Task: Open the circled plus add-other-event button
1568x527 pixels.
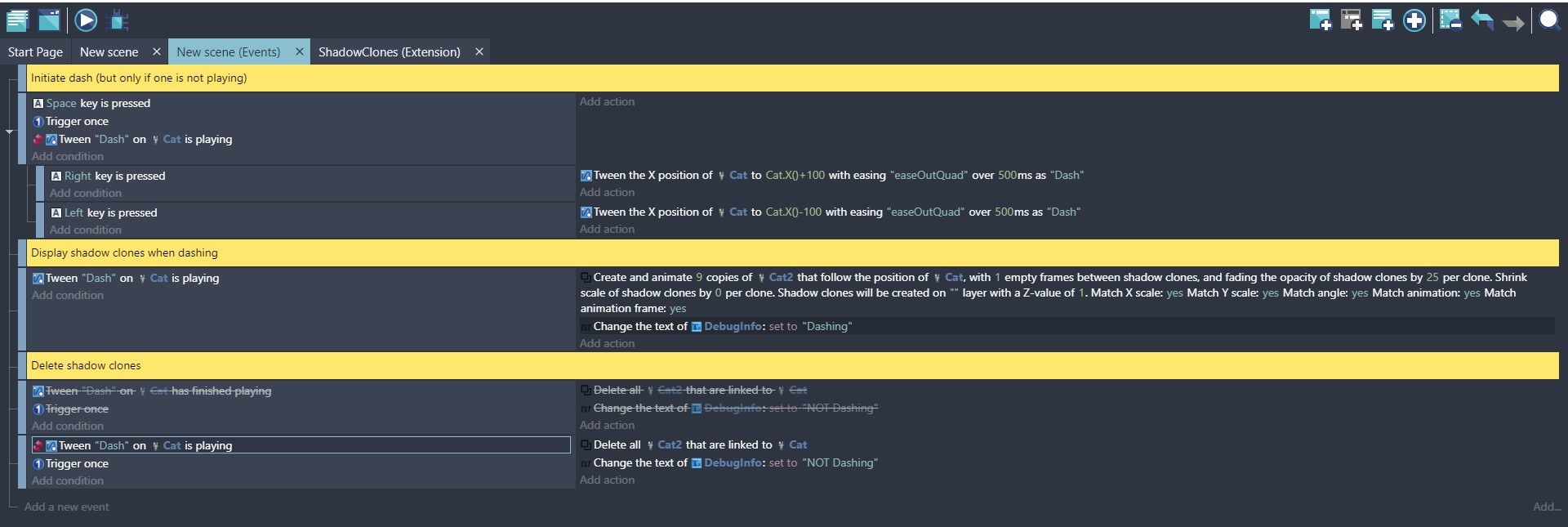Action: coord(1414,20)
